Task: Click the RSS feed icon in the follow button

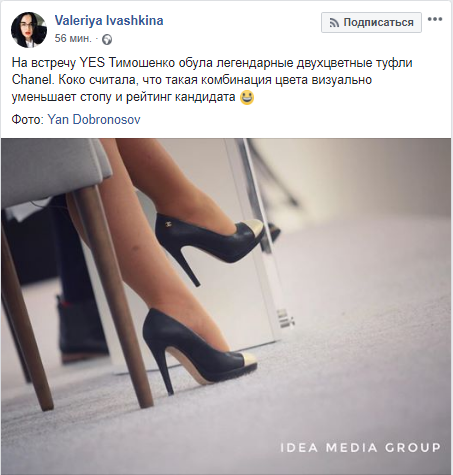Action: 334,23
